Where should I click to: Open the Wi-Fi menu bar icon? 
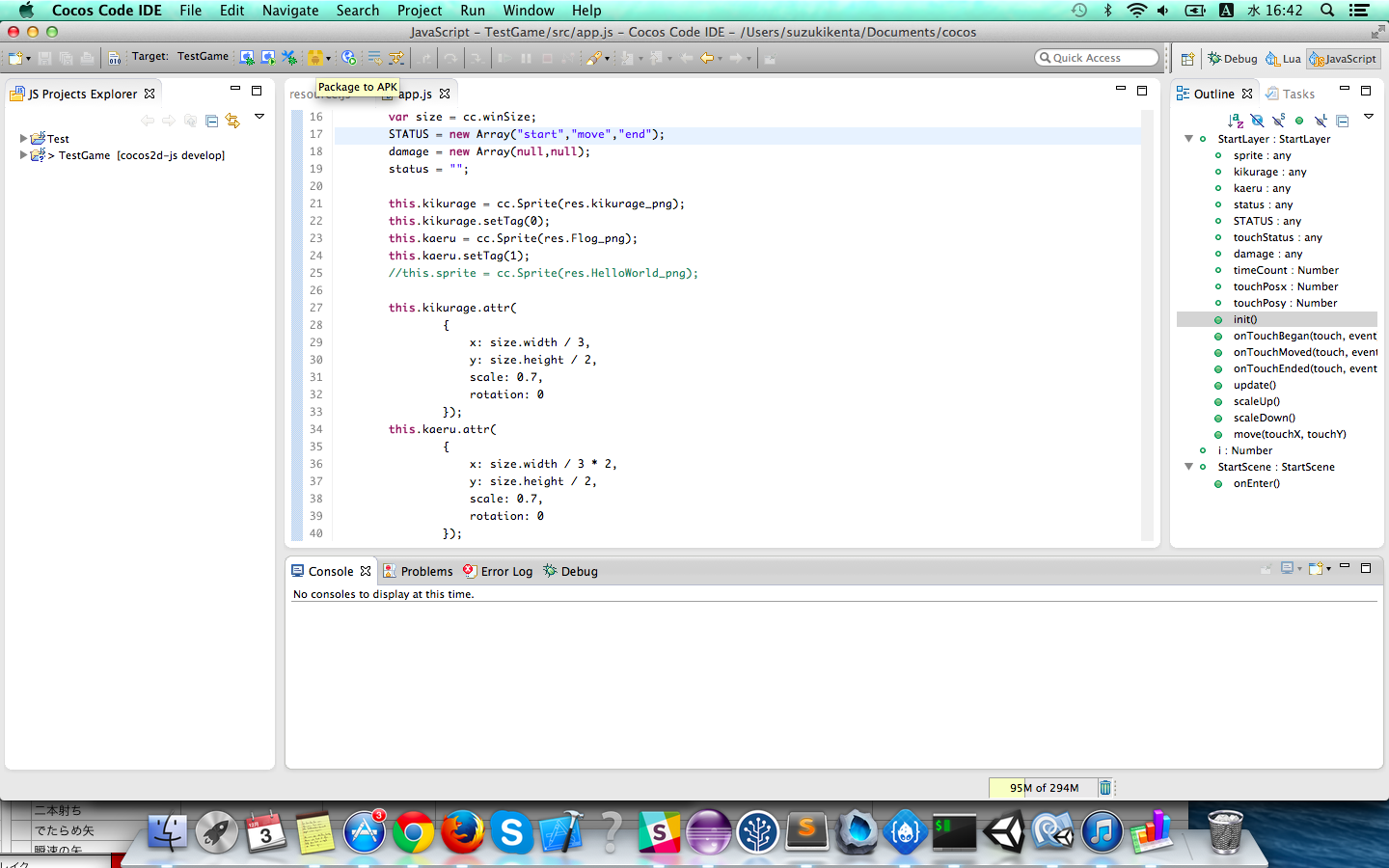point(1137,11)
